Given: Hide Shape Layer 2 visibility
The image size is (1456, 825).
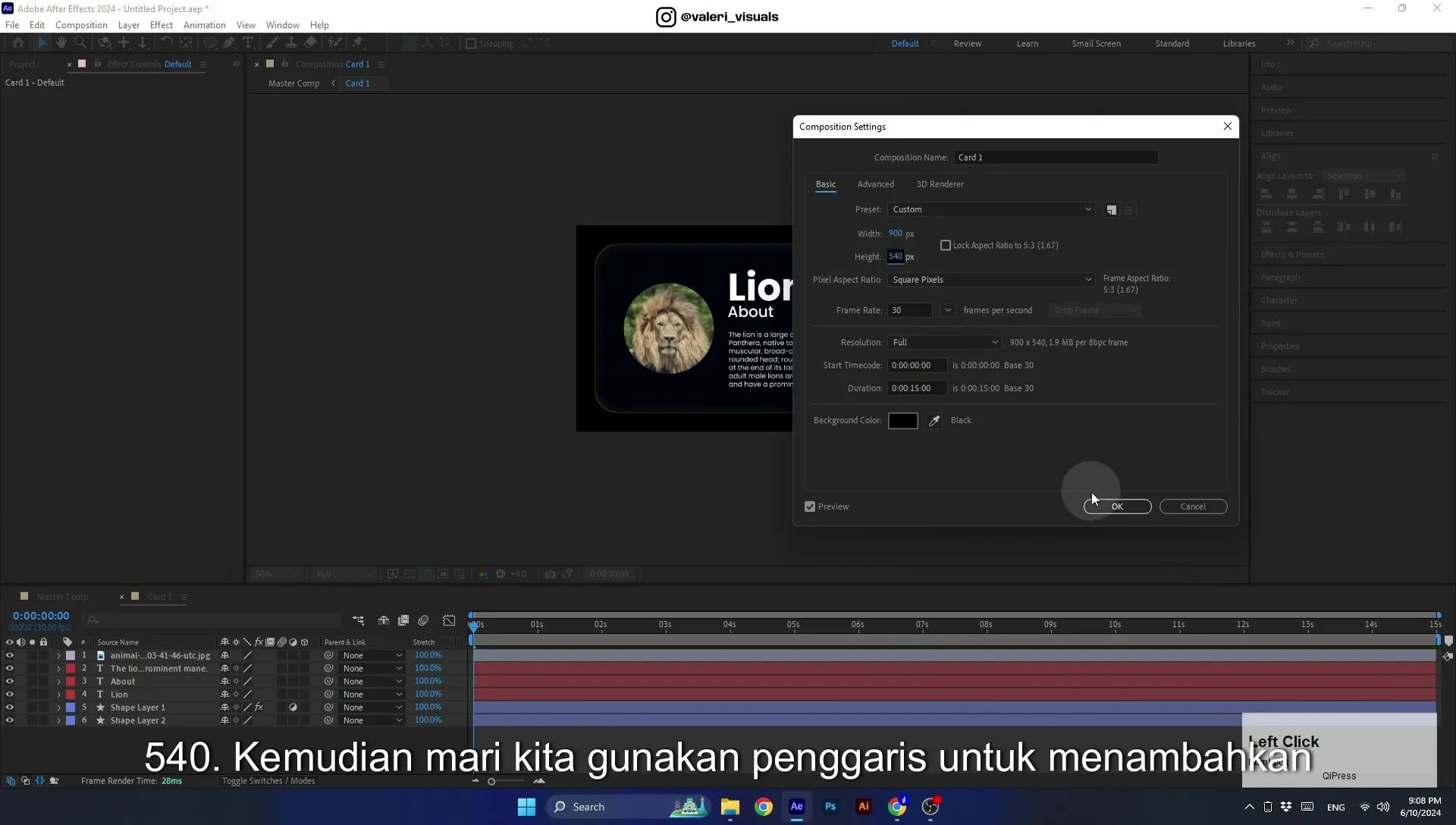Looking at the screenshot, I should (x=10, y=720).
